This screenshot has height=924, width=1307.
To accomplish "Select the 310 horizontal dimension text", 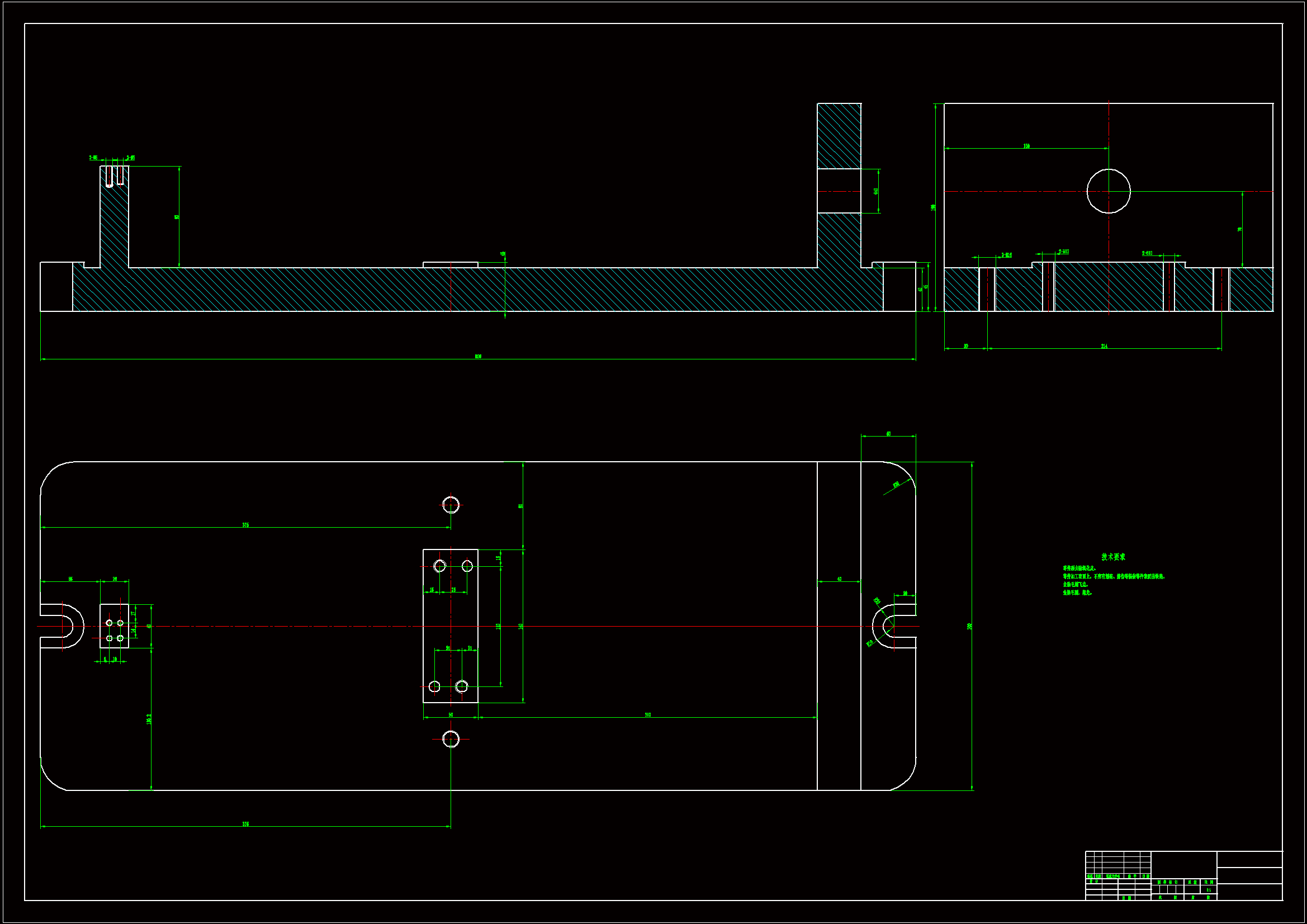I will (x=647, y=714).
